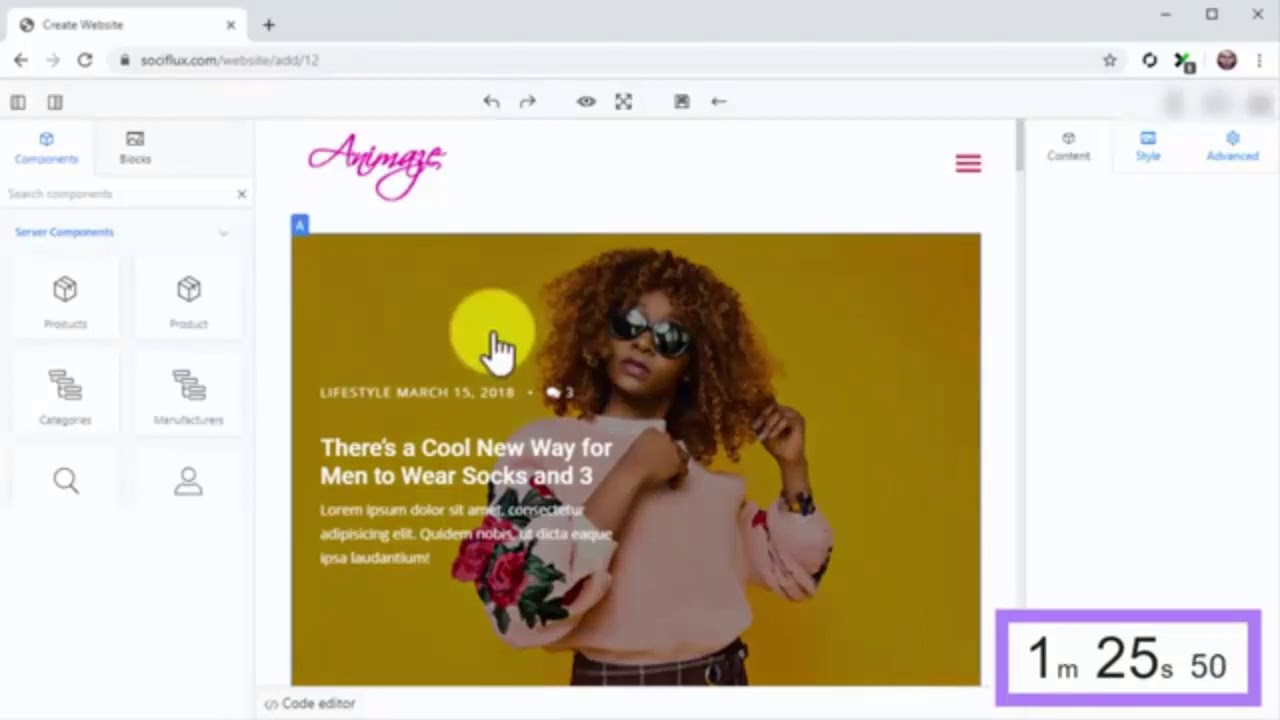1280x720 pixels.
Task: Open the Content tab in the right panel
Action: pos(1068,146)
